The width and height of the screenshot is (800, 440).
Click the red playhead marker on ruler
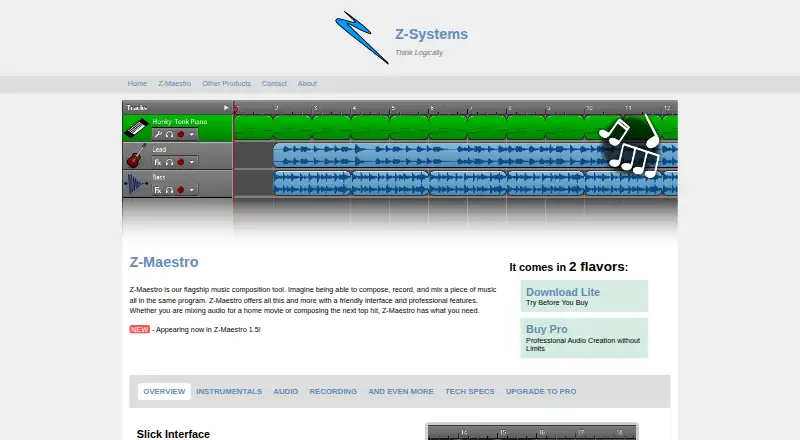pyautogui.click(x=236, y=109)
